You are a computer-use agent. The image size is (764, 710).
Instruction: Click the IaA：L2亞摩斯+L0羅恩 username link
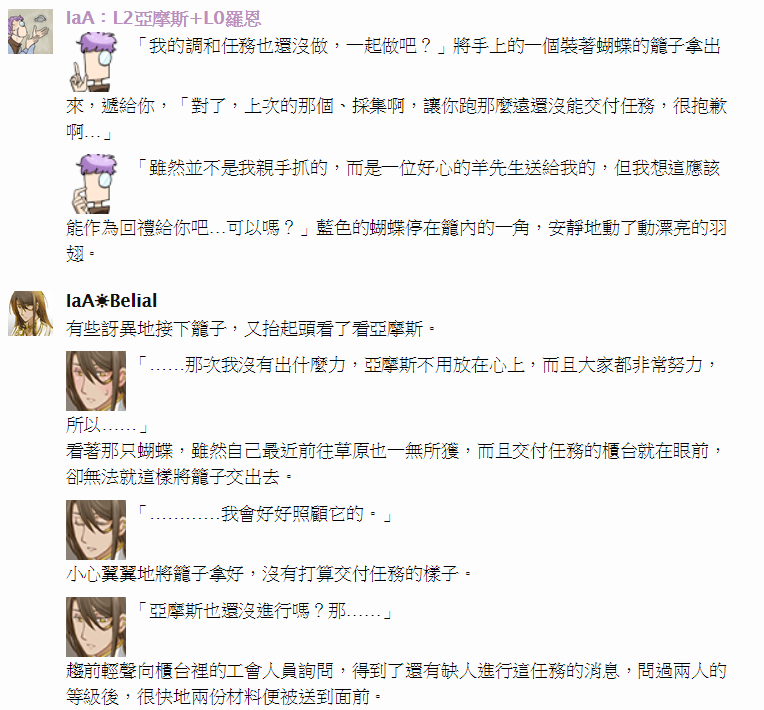164,19
